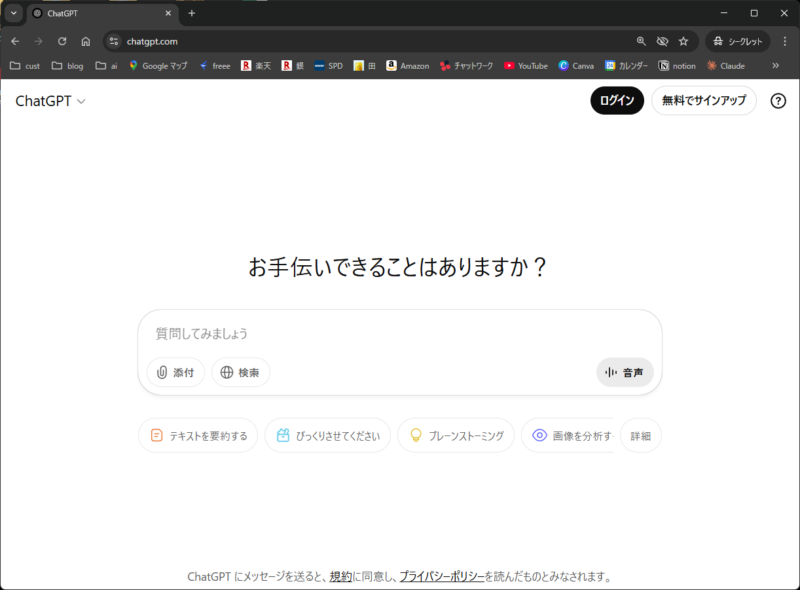Open the Chrome three-dot menu
800x590 pixels.
click(785, 41)
